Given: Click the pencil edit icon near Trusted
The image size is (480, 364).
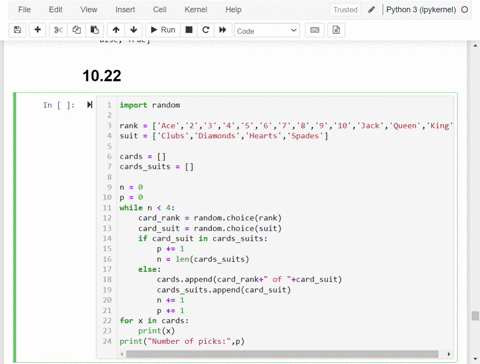Looking at the screenshot, I should [371, 10].
